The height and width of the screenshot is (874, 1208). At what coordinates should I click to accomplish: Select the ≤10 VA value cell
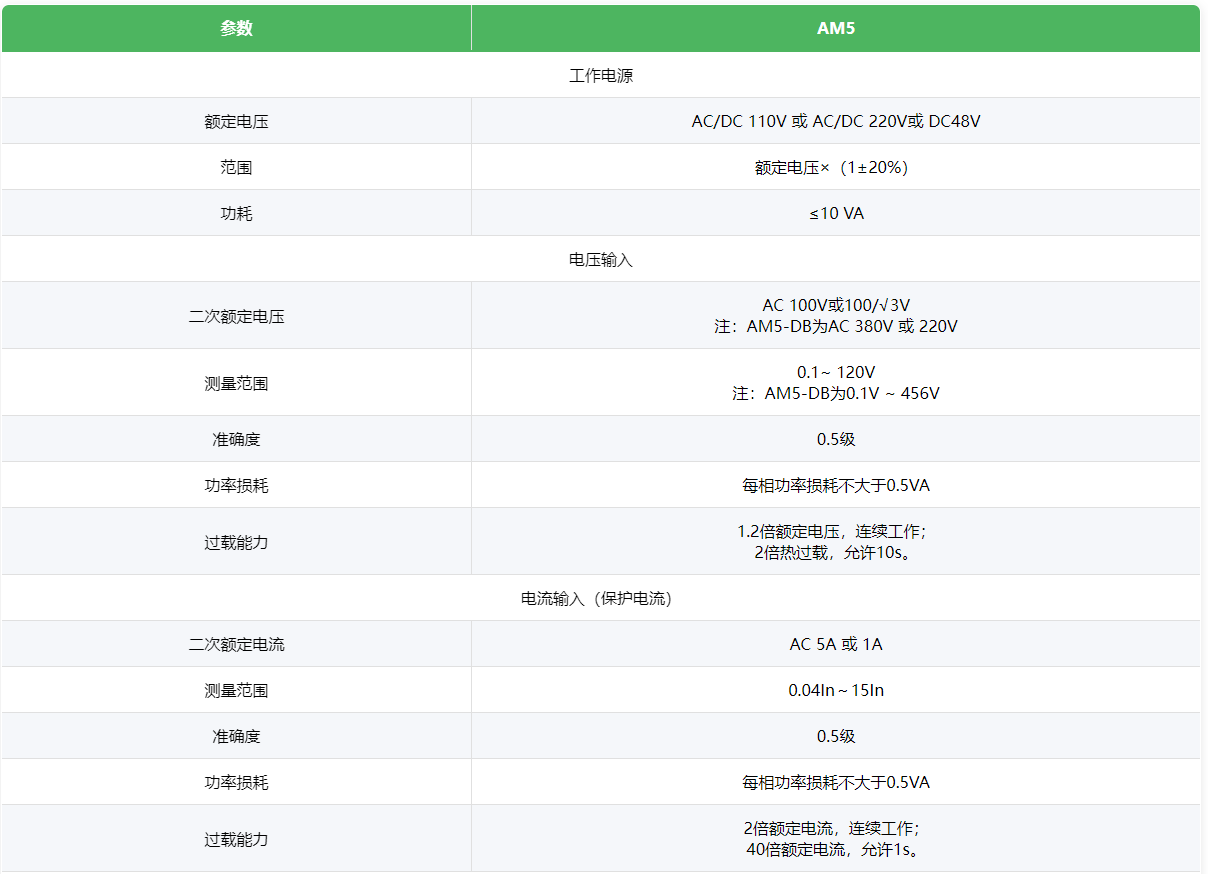tap(835, 213)
